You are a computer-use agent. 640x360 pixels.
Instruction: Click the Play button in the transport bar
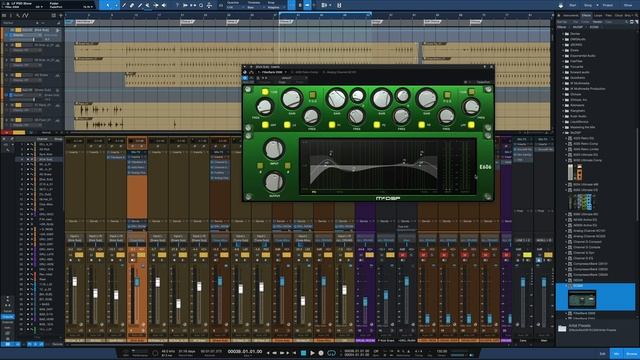click(x=312, y=353)
